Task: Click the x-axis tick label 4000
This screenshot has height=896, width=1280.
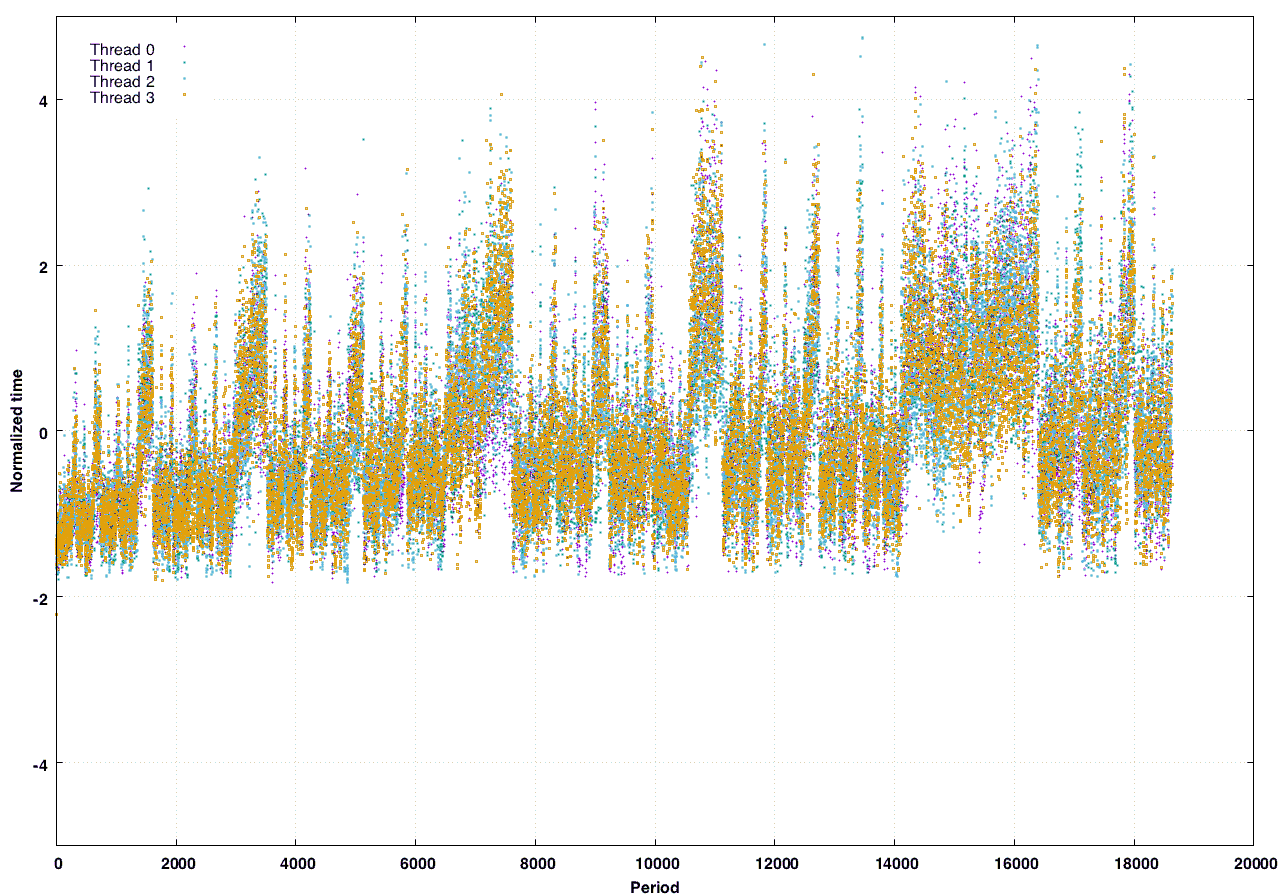Action: pyautogui.click(x=296, y=863)
